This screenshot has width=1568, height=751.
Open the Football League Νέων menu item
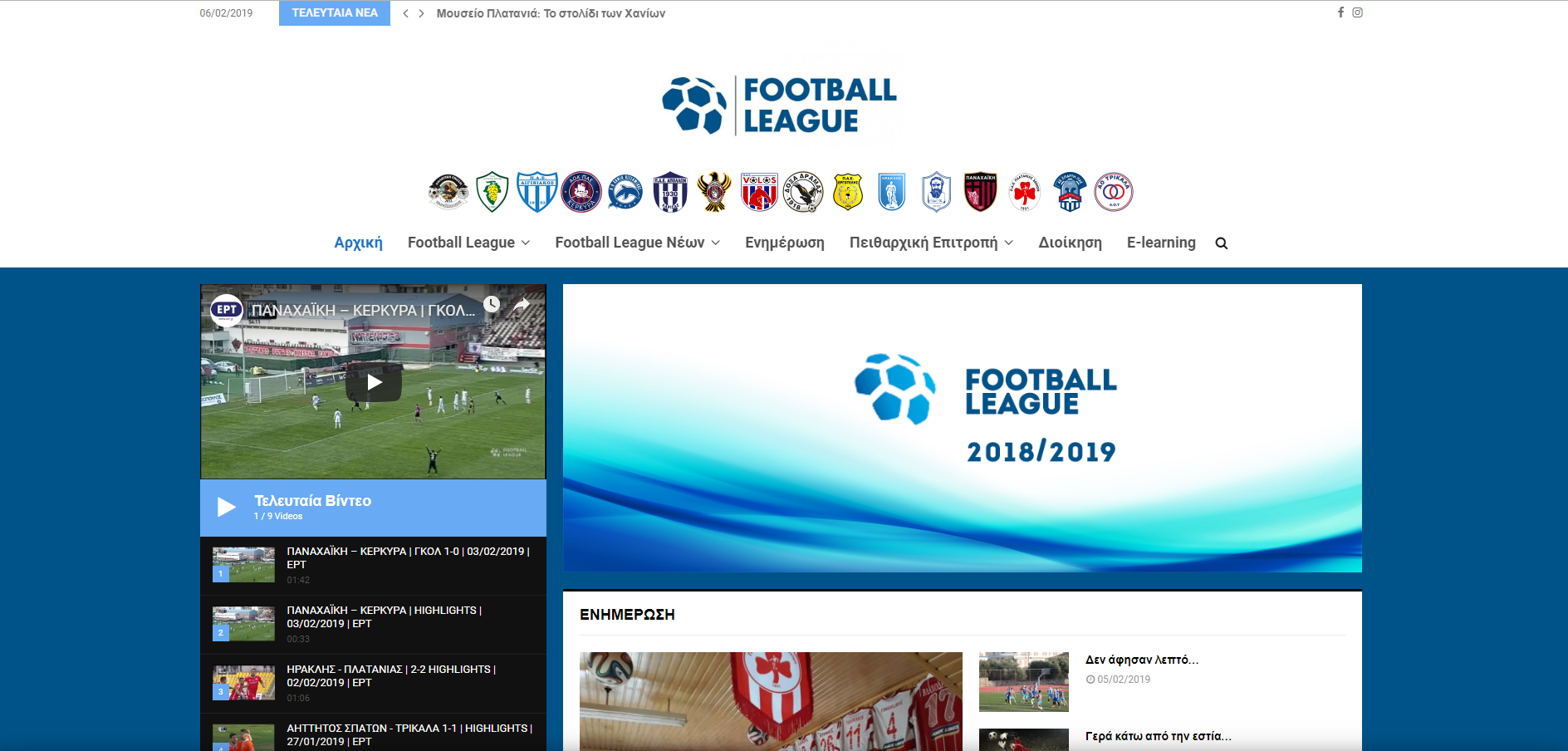click(630, 243)
